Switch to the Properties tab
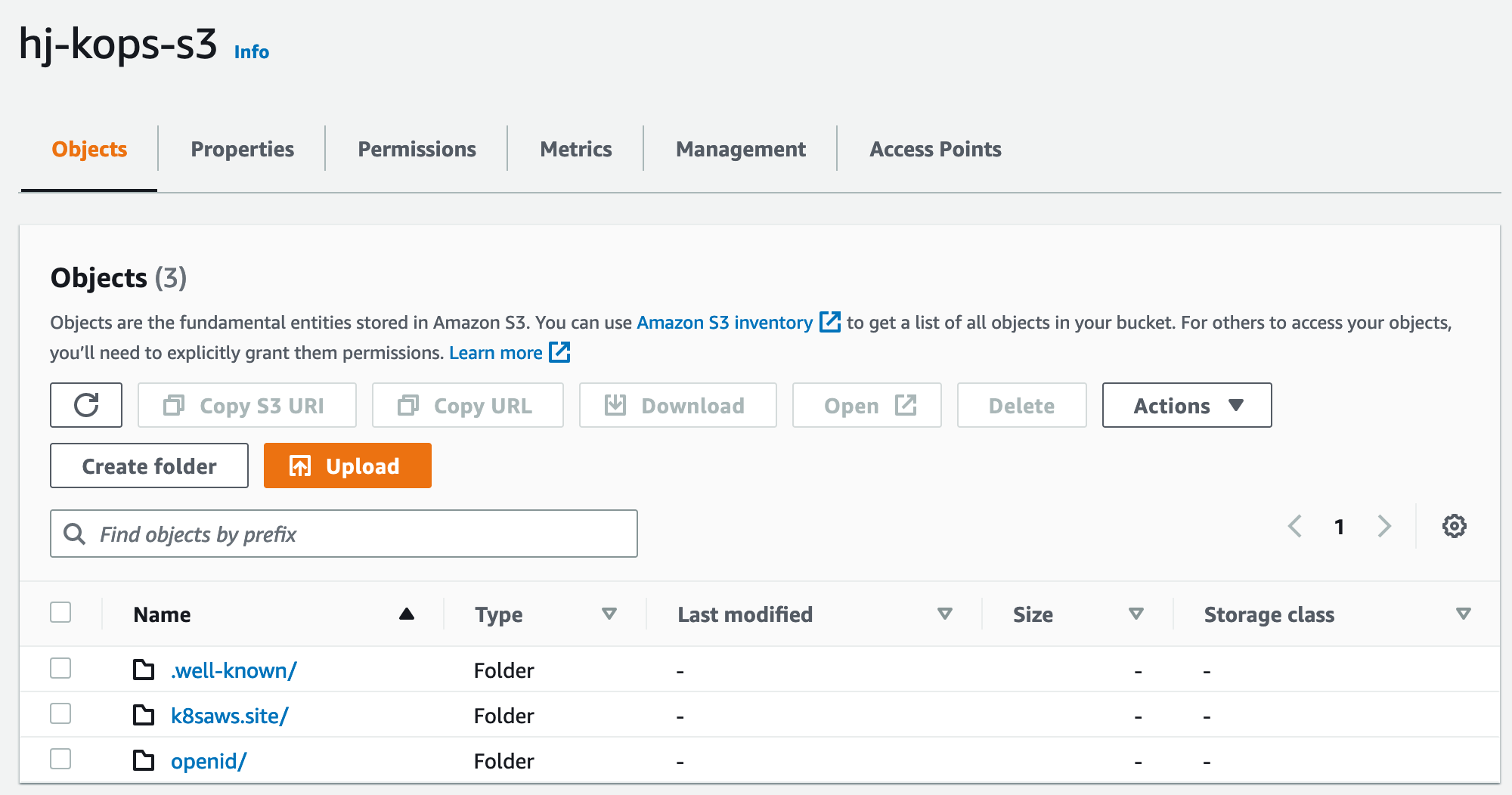This screenshot has width=1512, height=795. [242, 150]
